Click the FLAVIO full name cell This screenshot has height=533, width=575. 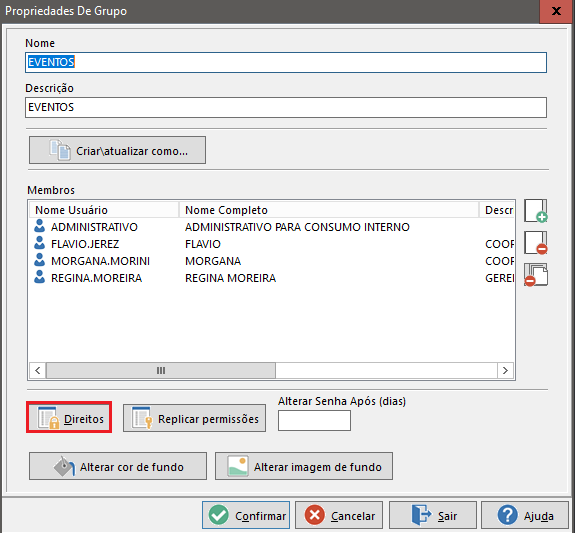coord(203,244)
